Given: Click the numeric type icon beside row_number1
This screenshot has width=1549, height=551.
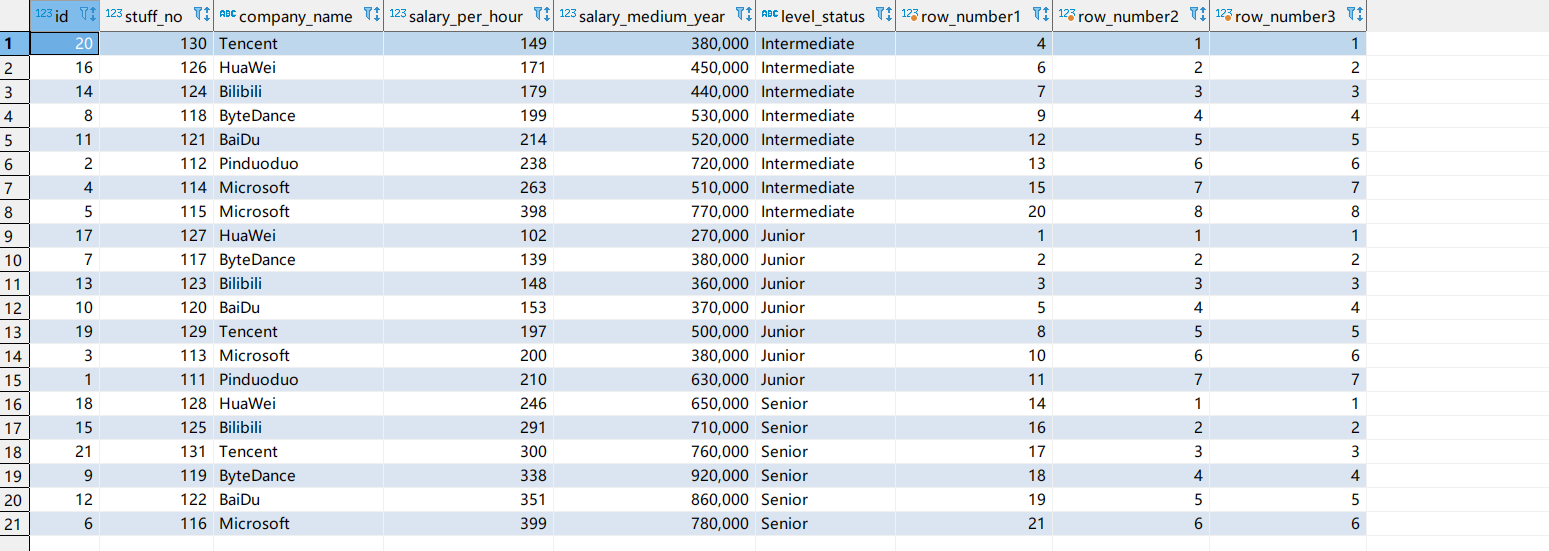Looking at the screenshot, I should coord(910,14).
